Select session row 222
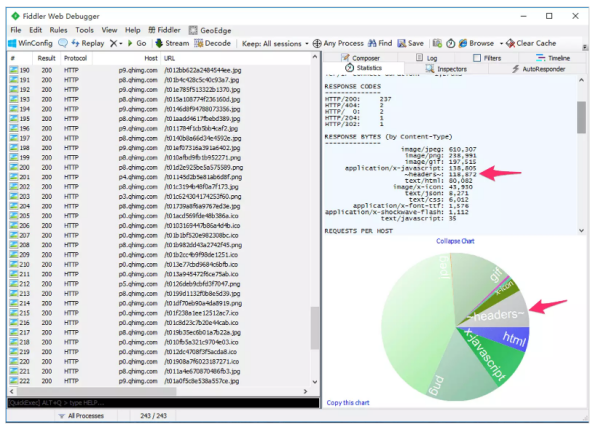This screenshot has width=593, height=427. 159,381
